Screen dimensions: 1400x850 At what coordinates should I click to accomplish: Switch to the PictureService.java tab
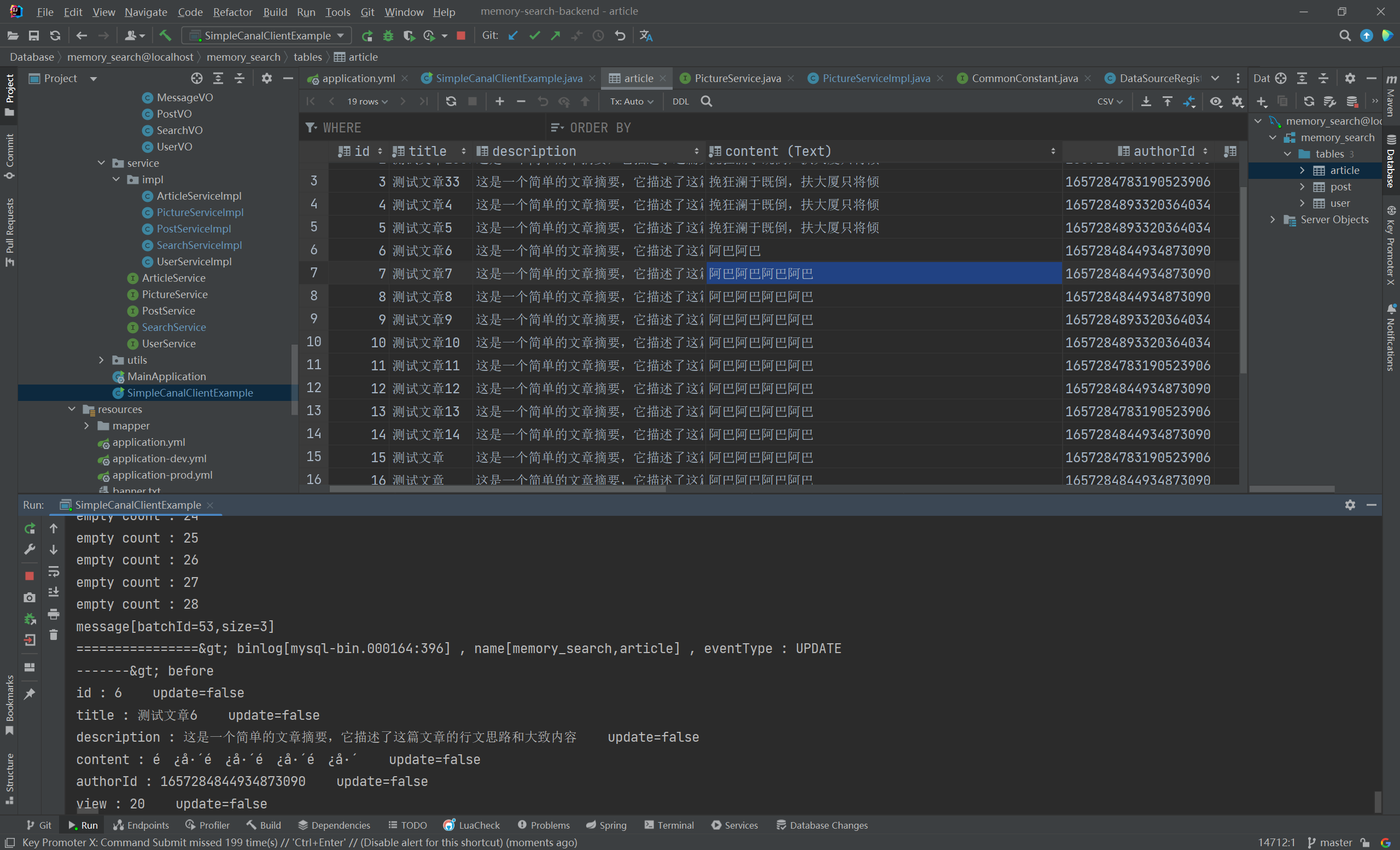[x=737, y=78]
